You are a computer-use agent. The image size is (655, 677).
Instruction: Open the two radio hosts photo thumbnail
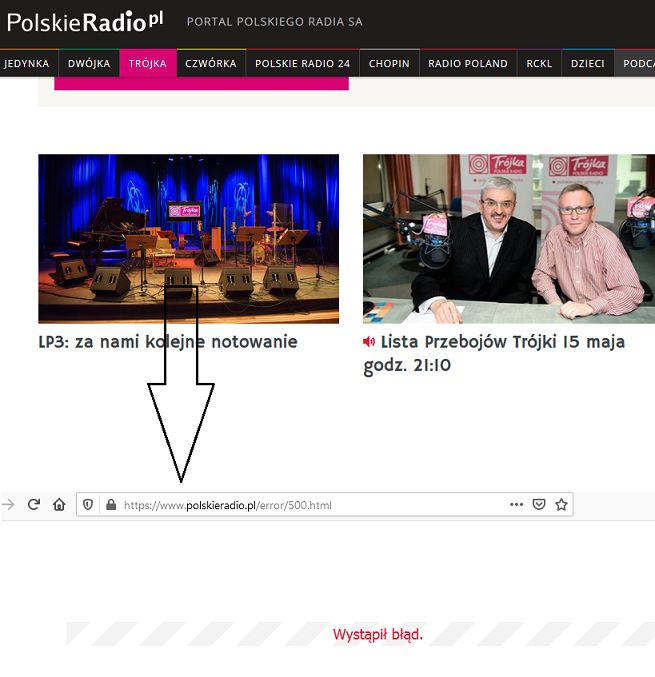point(509,239)
